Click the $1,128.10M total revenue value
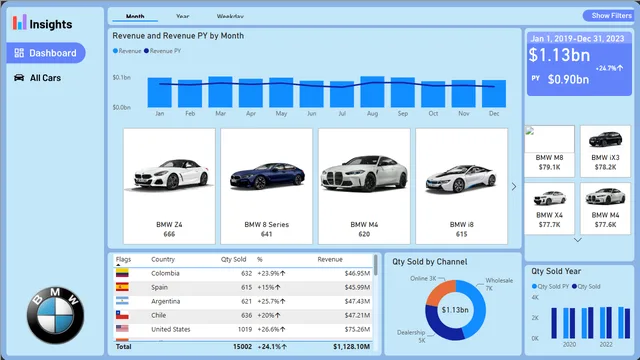 point(351,347)
